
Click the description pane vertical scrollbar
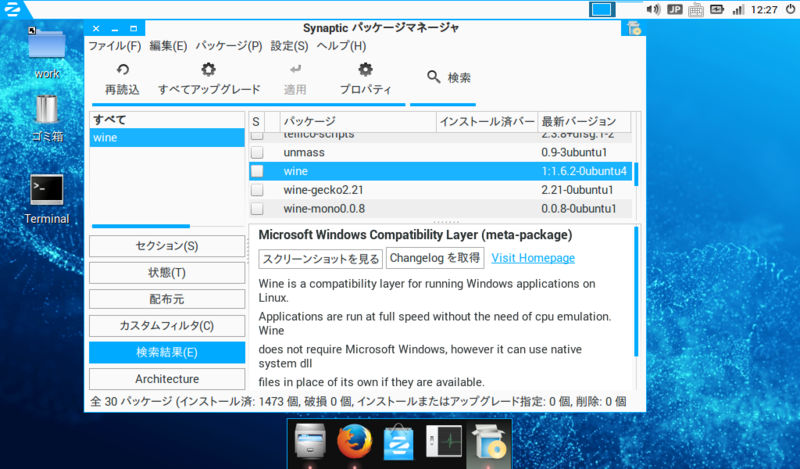(x=636, y=291)
